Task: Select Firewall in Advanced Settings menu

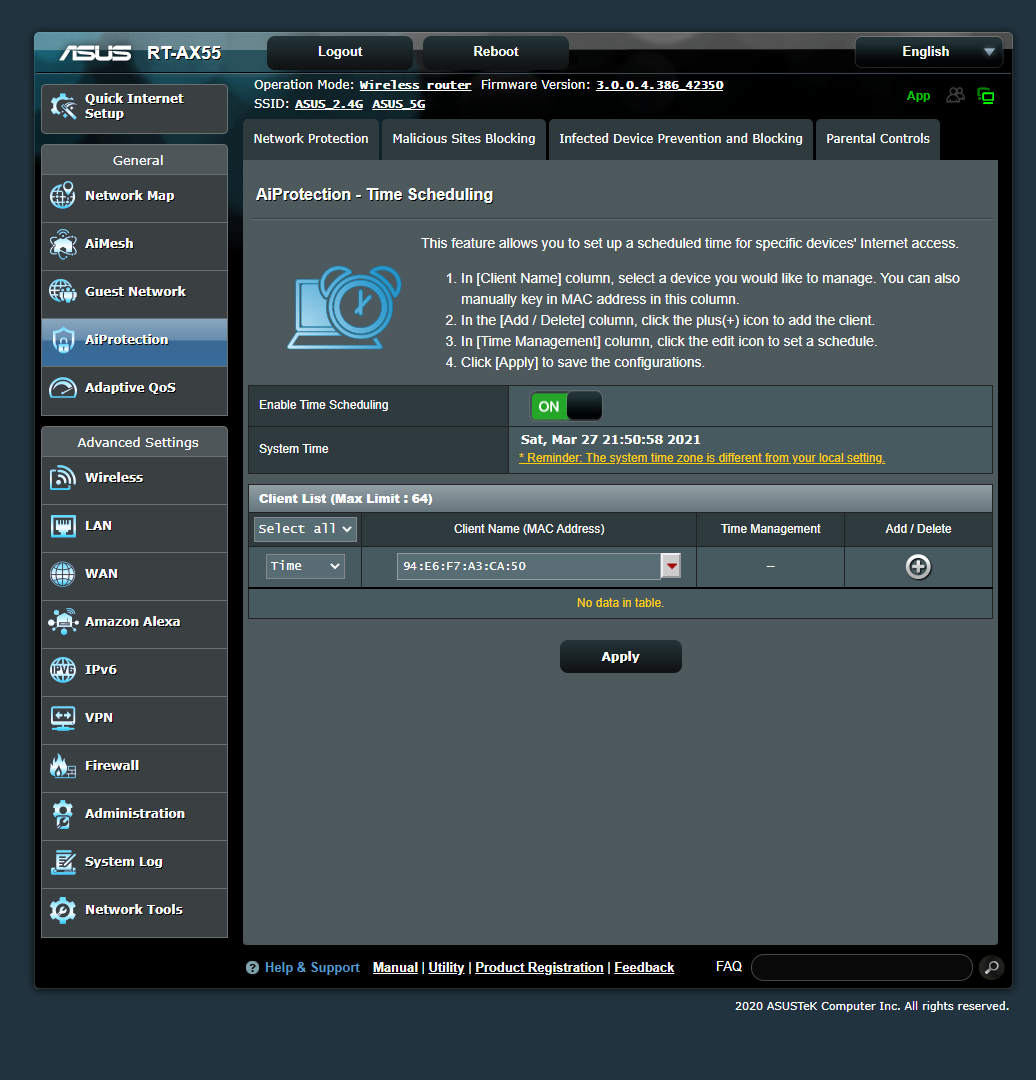Action: pos(134,766)
